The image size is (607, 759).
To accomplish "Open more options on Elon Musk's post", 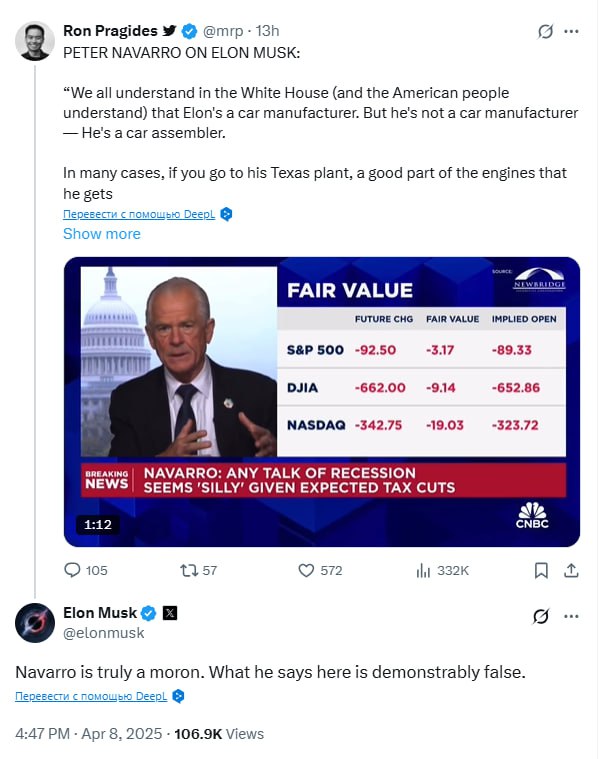I will point(572,616).
